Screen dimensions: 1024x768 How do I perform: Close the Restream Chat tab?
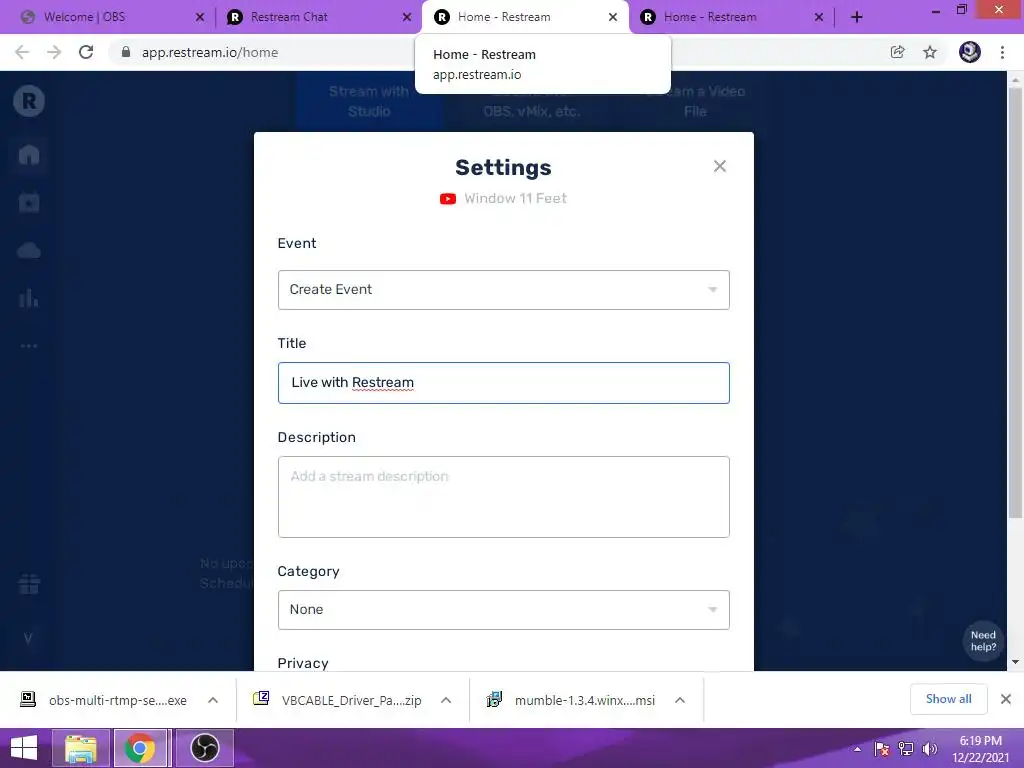pos(407,17)
